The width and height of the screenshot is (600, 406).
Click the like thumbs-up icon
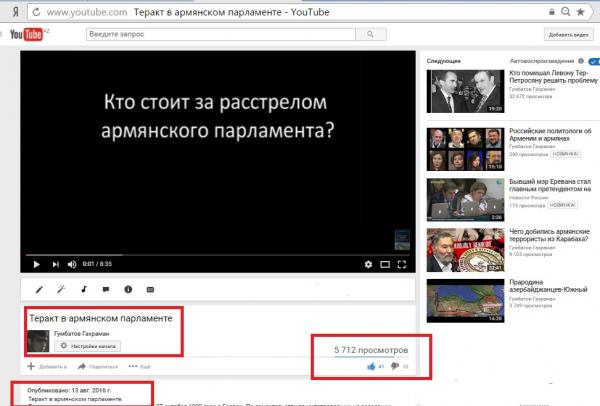click(x=370, y=367)
